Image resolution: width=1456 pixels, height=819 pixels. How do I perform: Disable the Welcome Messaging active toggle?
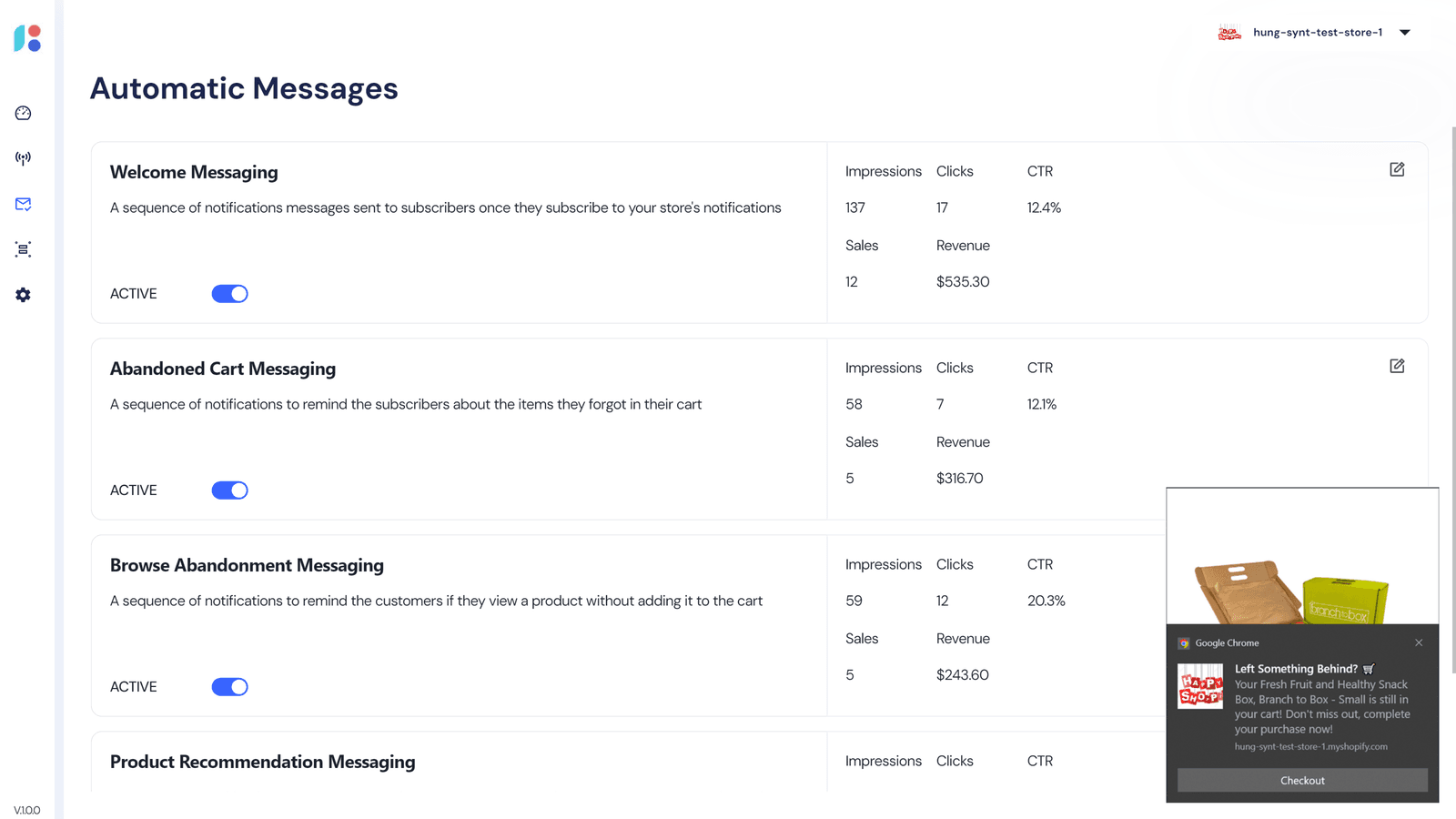pos(230,294)
